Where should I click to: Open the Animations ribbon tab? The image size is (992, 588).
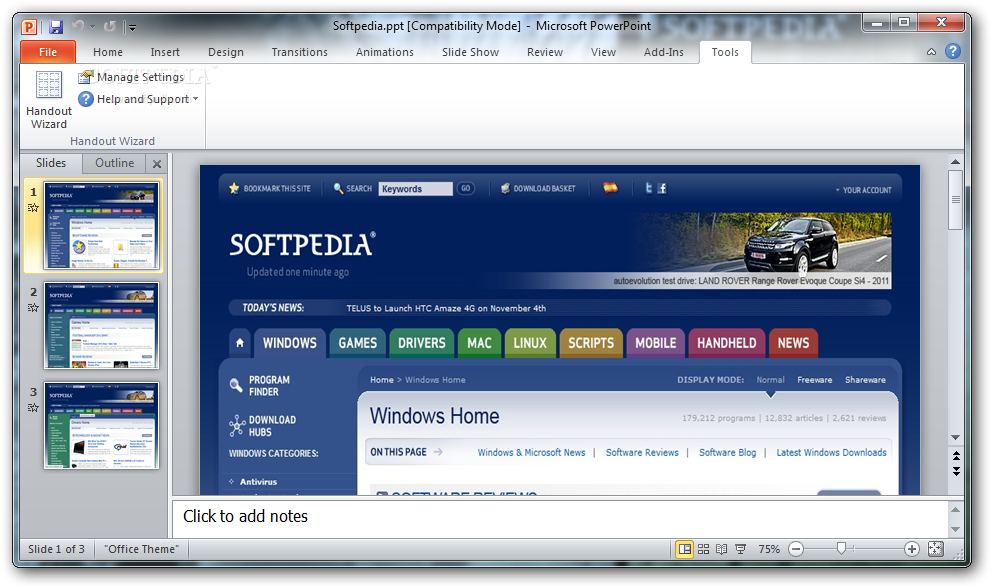(385, 52)
